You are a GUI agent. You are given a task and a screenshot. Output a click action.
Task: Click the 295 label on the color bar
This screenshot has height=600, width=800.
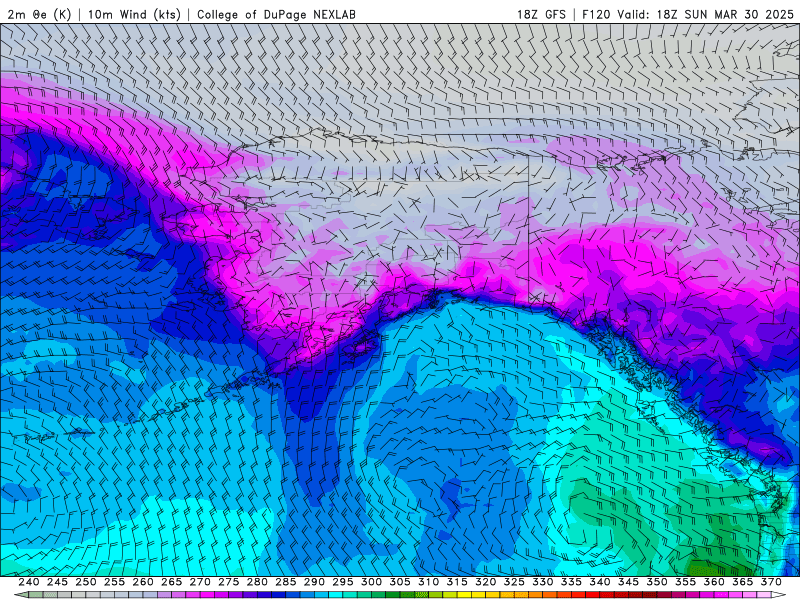343,582
